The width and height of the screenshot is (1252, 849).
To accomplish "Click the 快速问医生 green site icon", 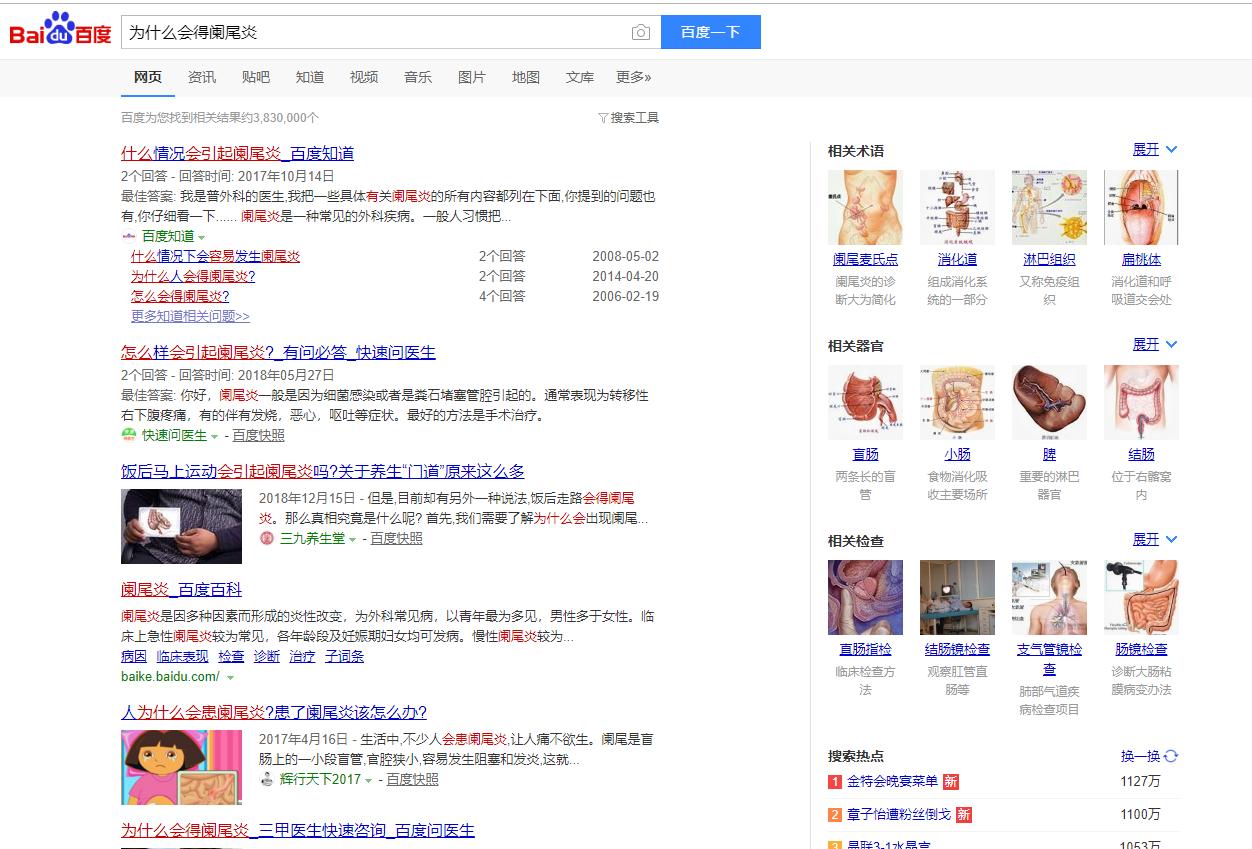I will (127, 437).
